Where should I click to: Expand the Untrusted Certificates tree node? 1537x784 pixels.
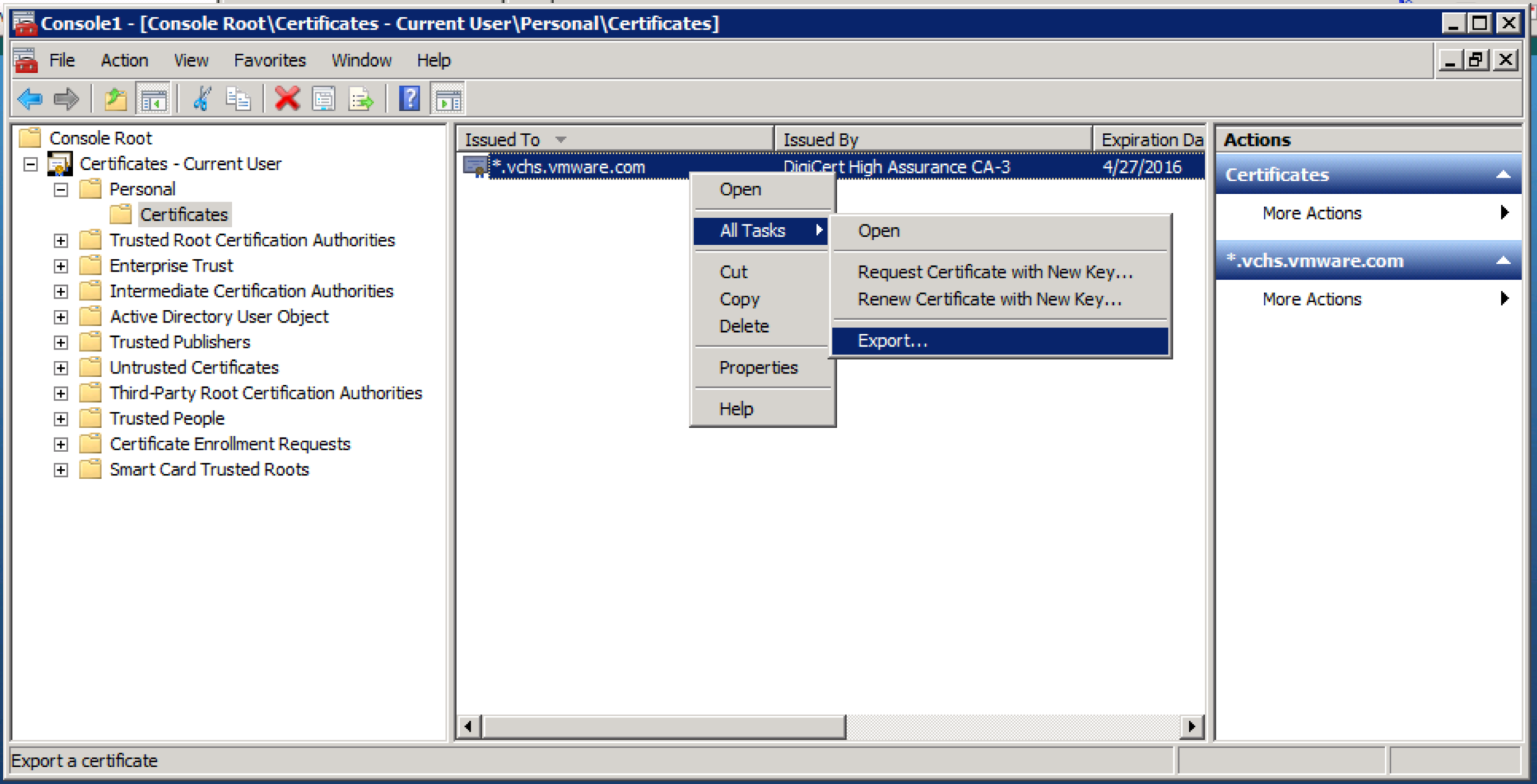click(61, 368)
